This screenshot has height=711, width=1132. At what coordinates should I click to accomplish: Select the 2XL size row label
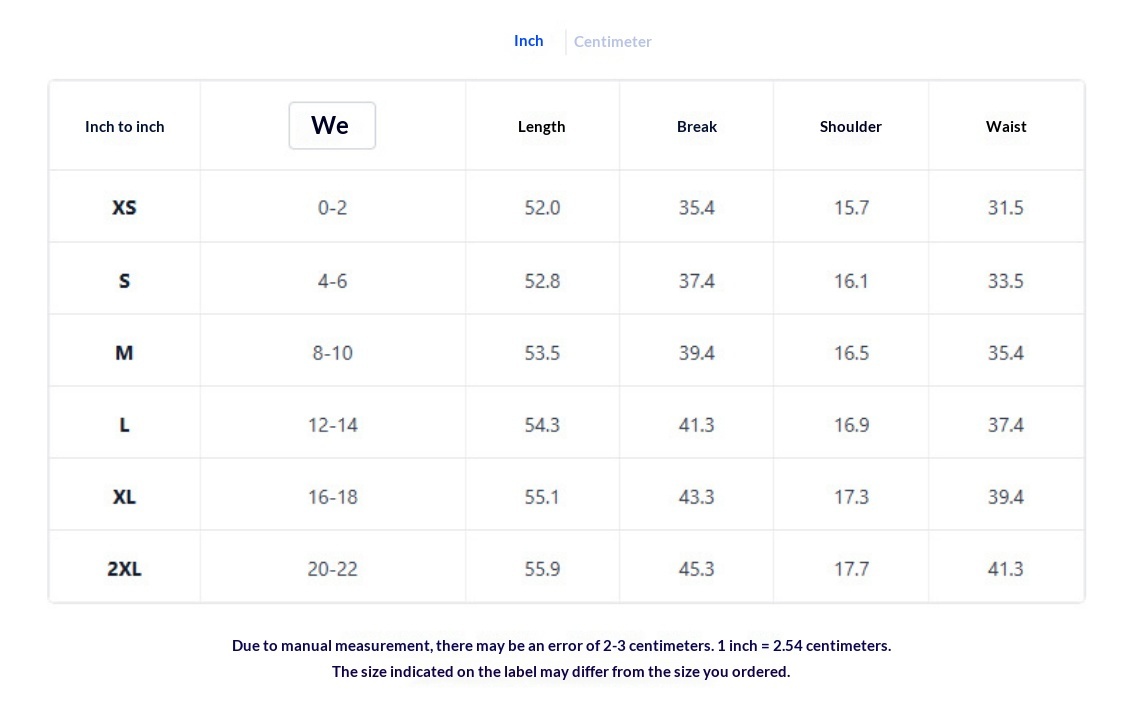tap(124, 569)
